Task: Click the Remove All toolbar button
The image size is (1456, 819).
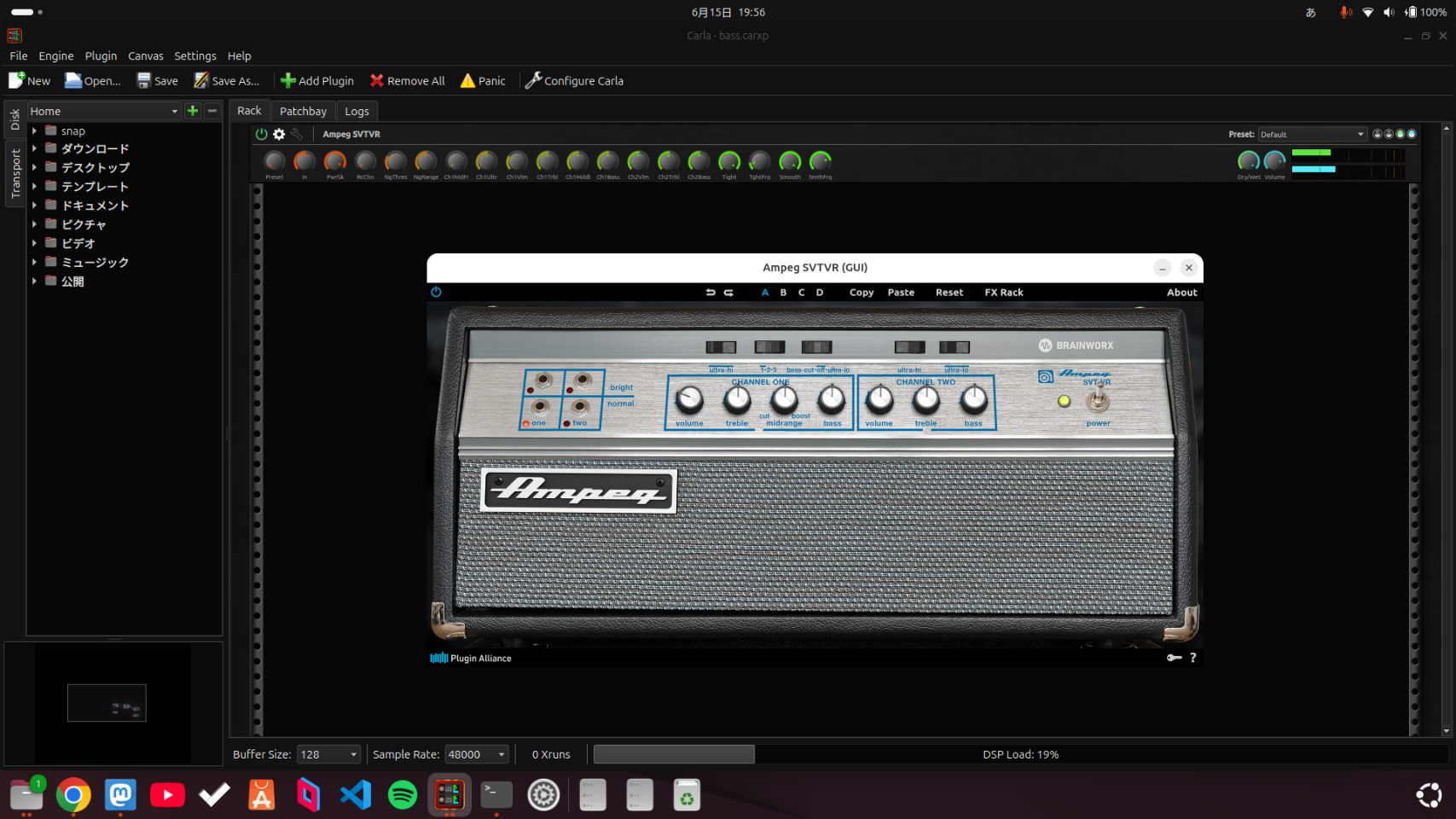Action: (408, 81)
